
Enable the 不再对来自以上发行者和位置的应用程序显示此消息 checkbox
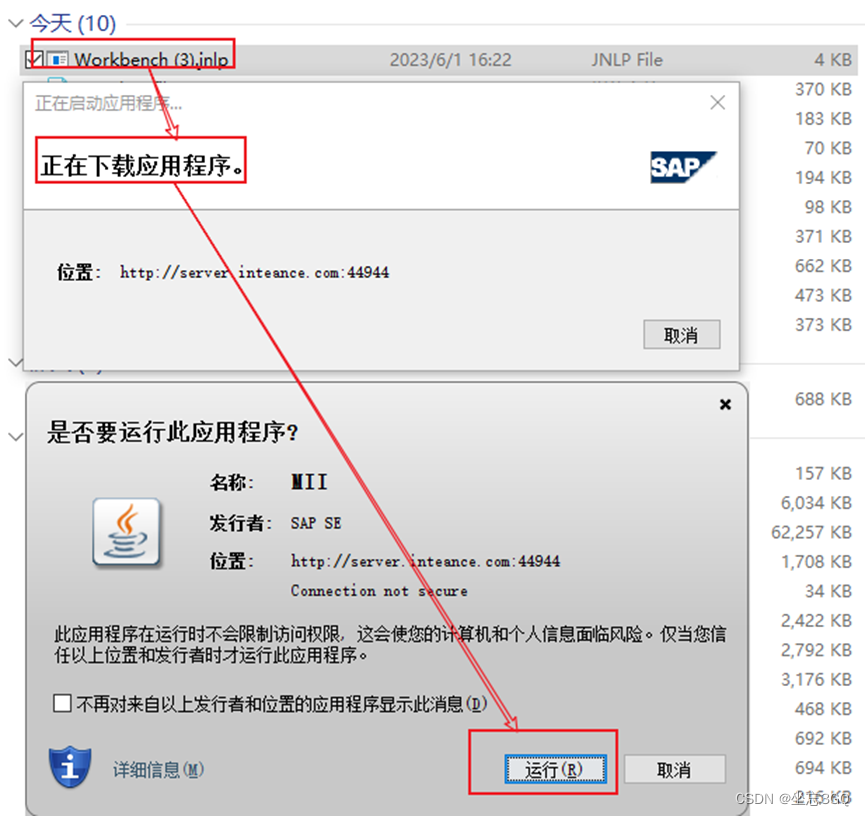[x=63, y=704]
